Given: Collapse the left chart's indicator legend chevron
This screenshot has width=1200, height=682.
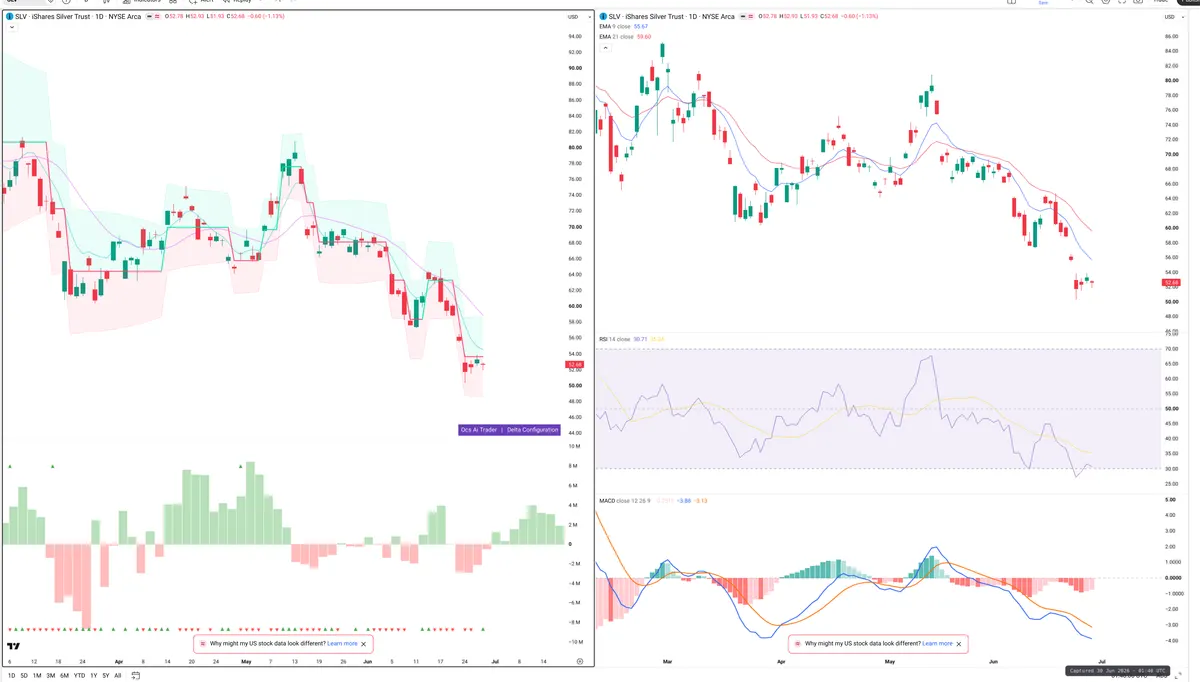Looking at the screenshot, I should pyautogui.click(x=10, y=27).
